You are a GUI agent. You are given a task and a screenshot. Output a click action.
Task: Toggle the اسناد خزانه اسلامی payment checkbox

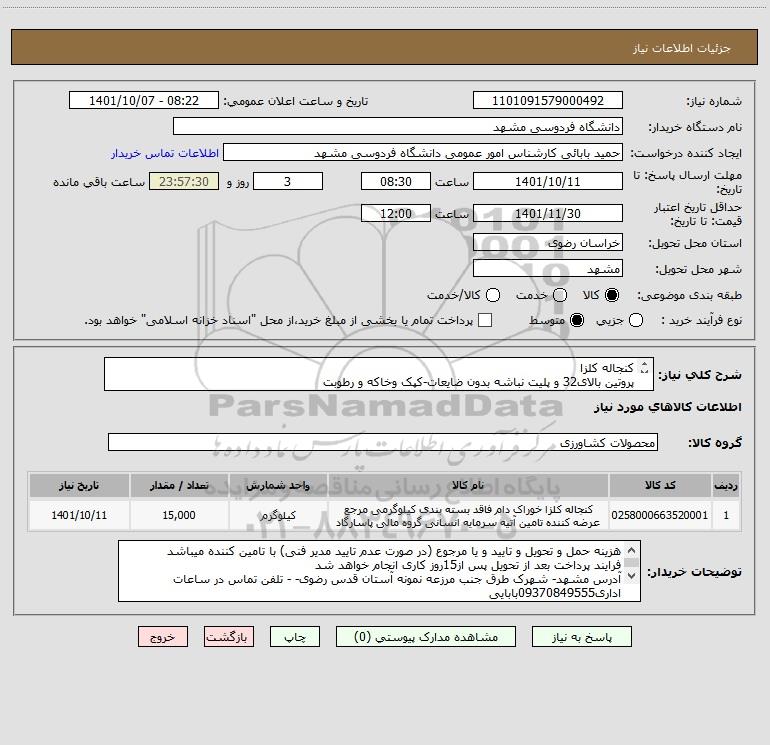point(485,320)
